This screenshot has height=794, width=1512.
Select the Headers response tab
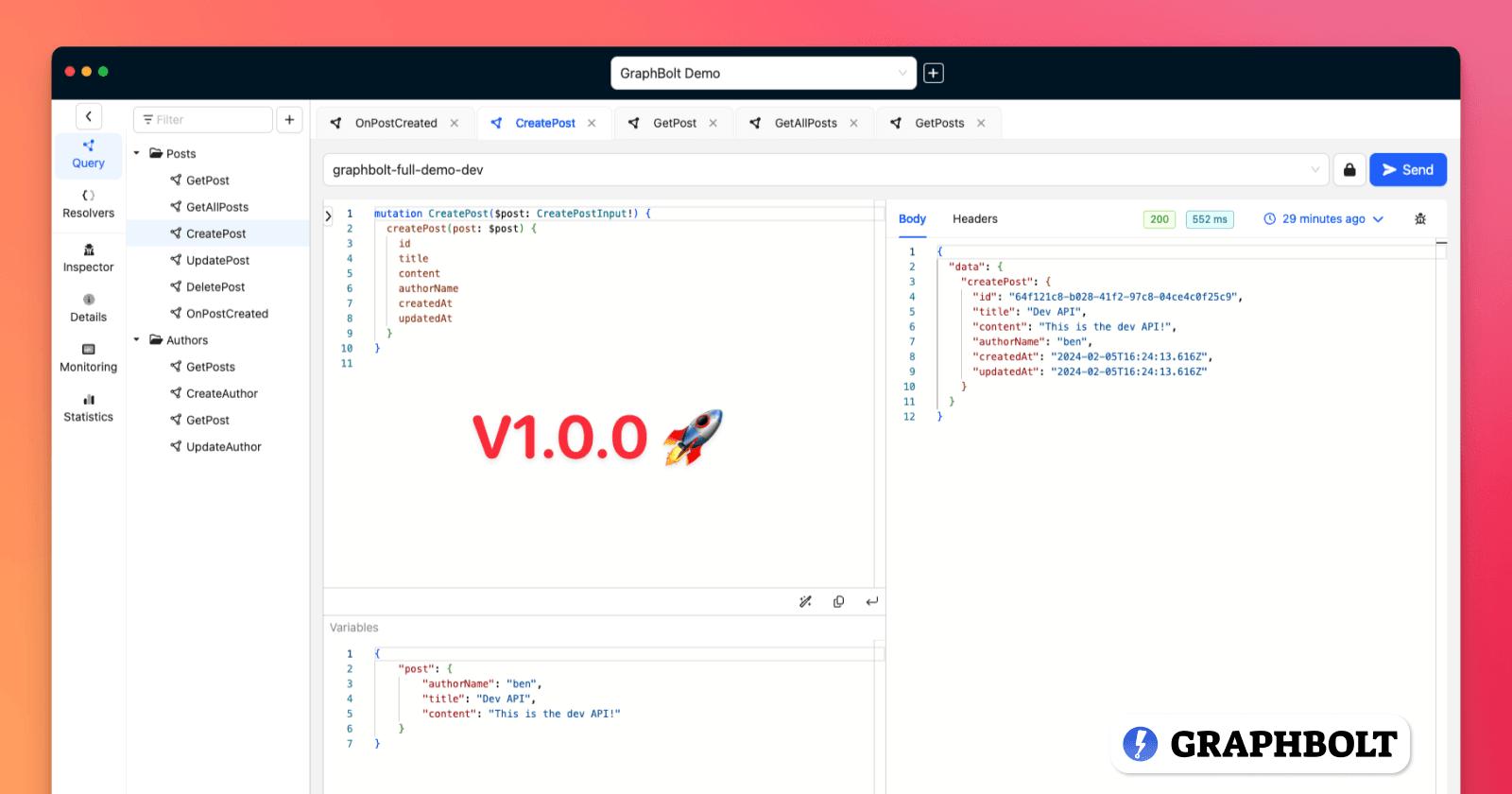pyautogui.click(x=975, y=218)
